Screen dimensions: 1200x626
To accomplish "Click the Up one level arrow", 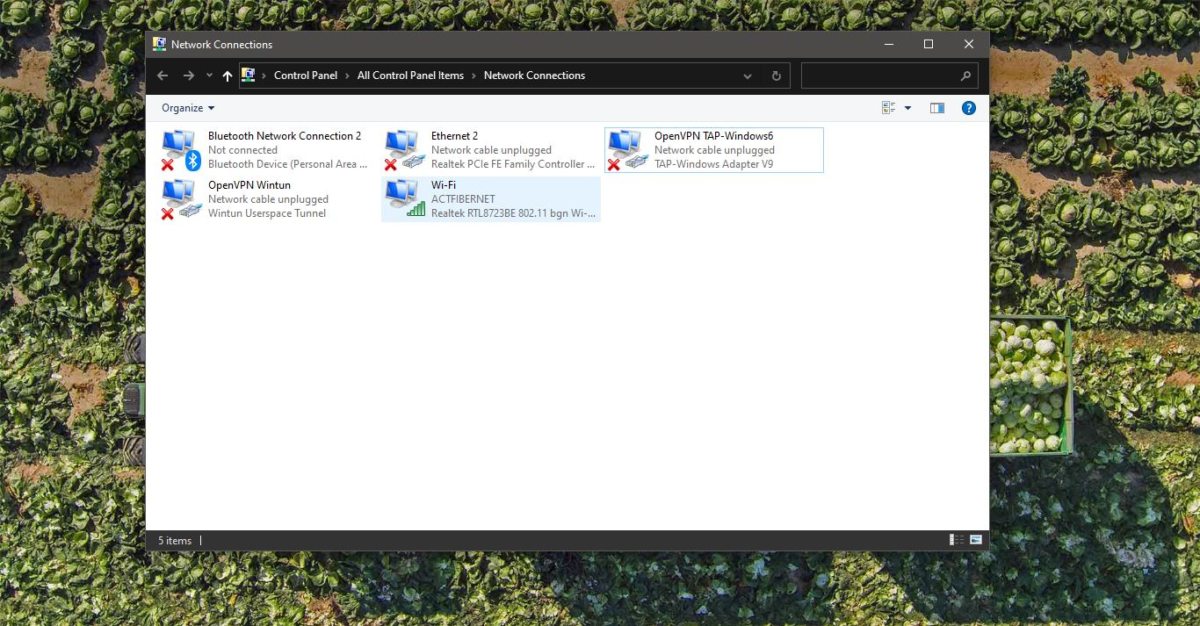I will pyautogui.click(x=227, y=75).
